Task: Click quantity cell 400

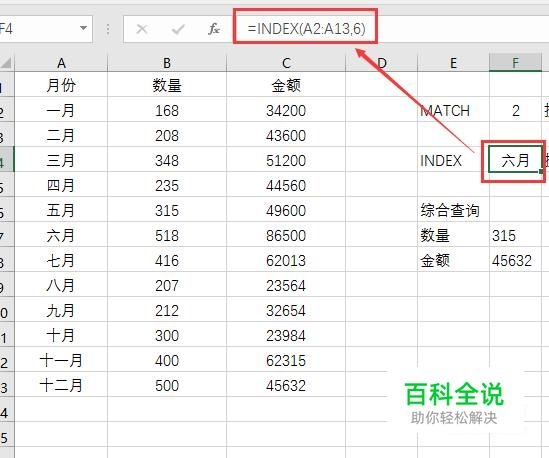Action: [167, 360]
